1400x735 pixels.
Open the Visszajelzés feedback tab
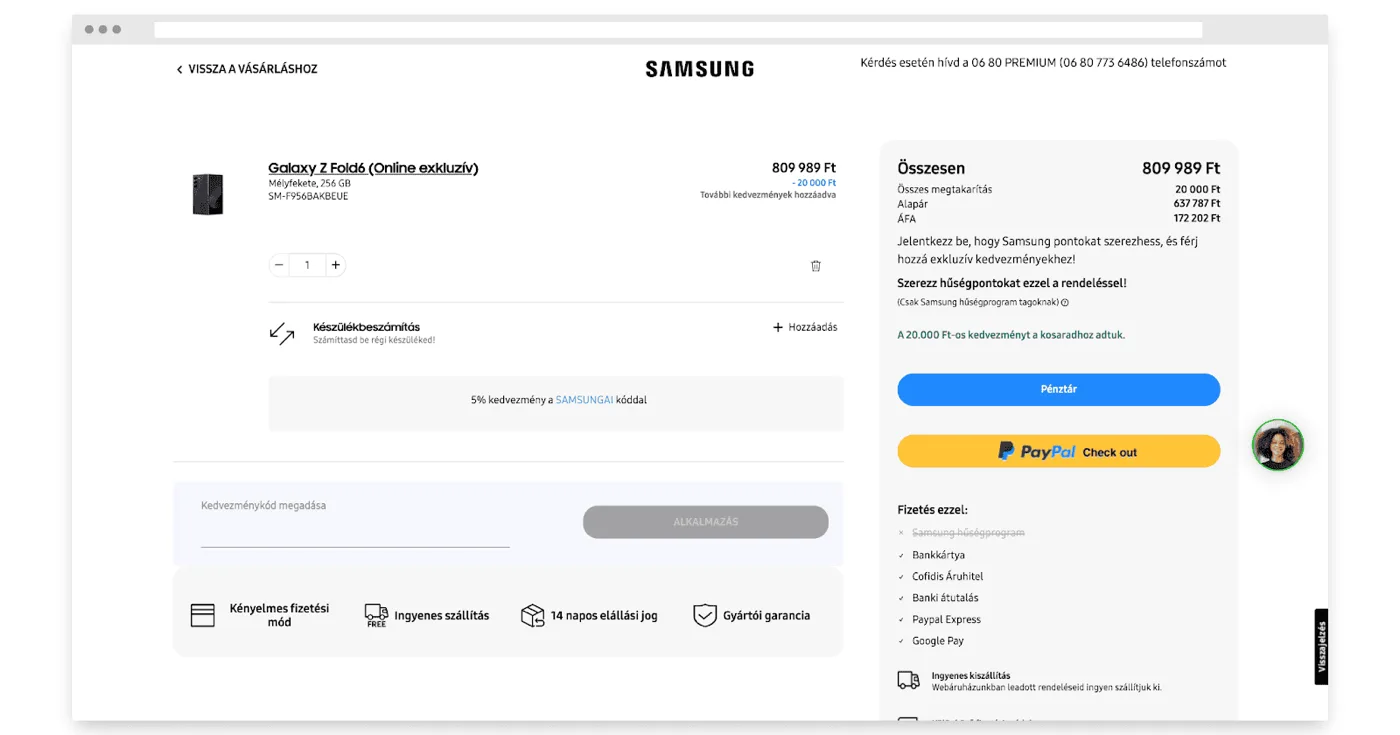click(1321, 646)
